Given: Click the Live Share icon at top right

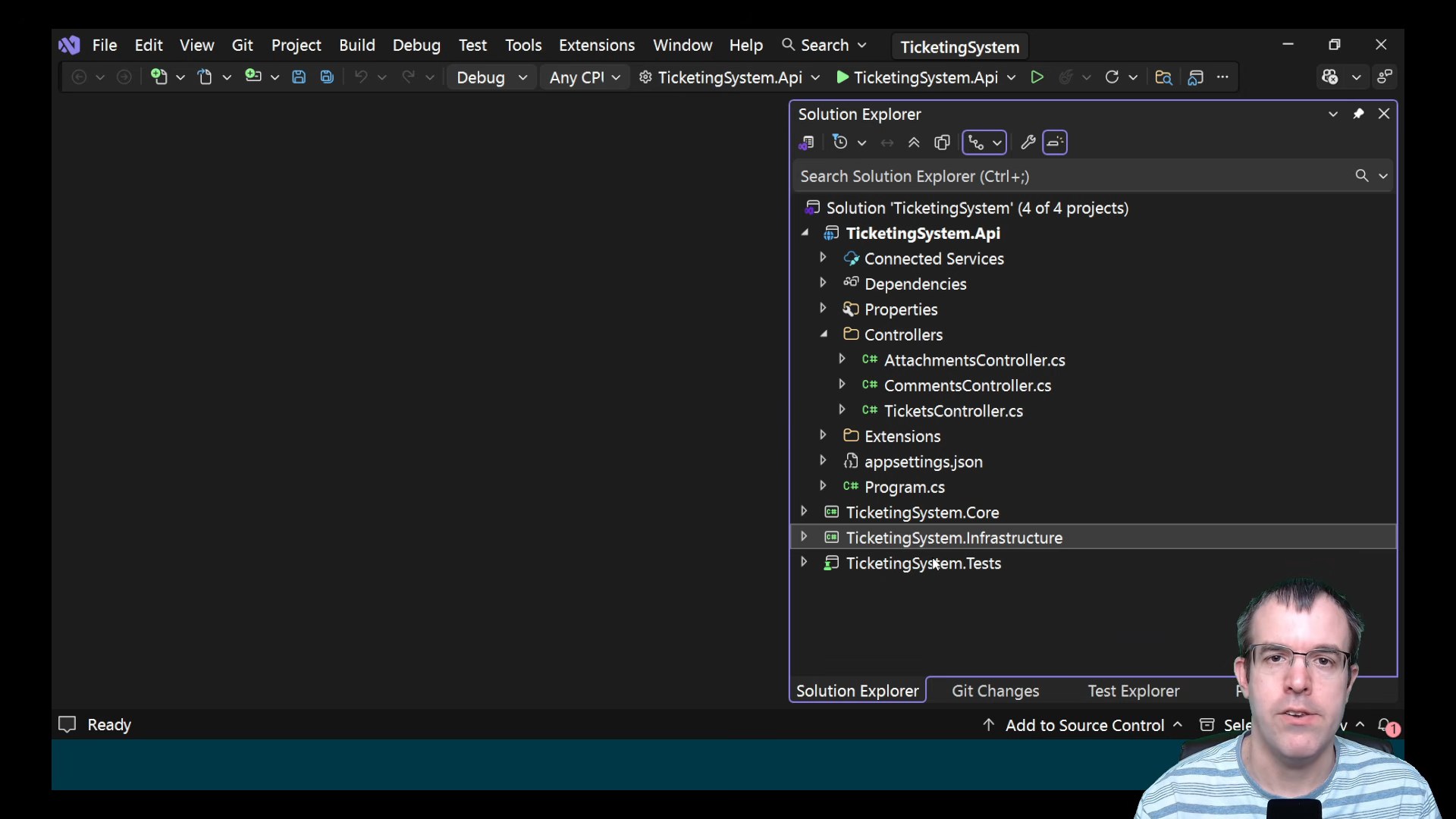Looking at the screenshot, I should [x=1385, y=77].
